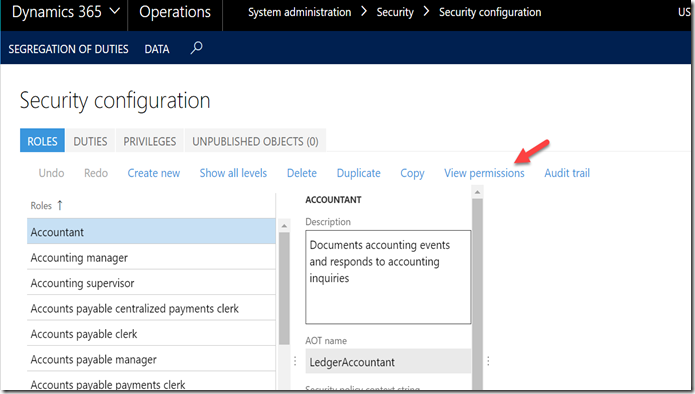Click the AOT name field LedgerAccountant

[388, 362]
